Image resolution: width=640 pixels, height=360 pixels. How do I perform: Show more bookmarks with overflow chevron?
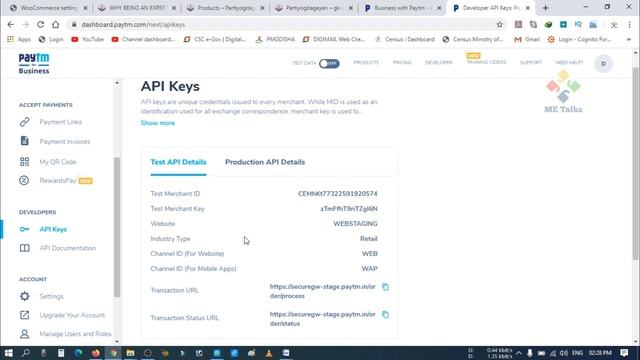tap(629, 39)
